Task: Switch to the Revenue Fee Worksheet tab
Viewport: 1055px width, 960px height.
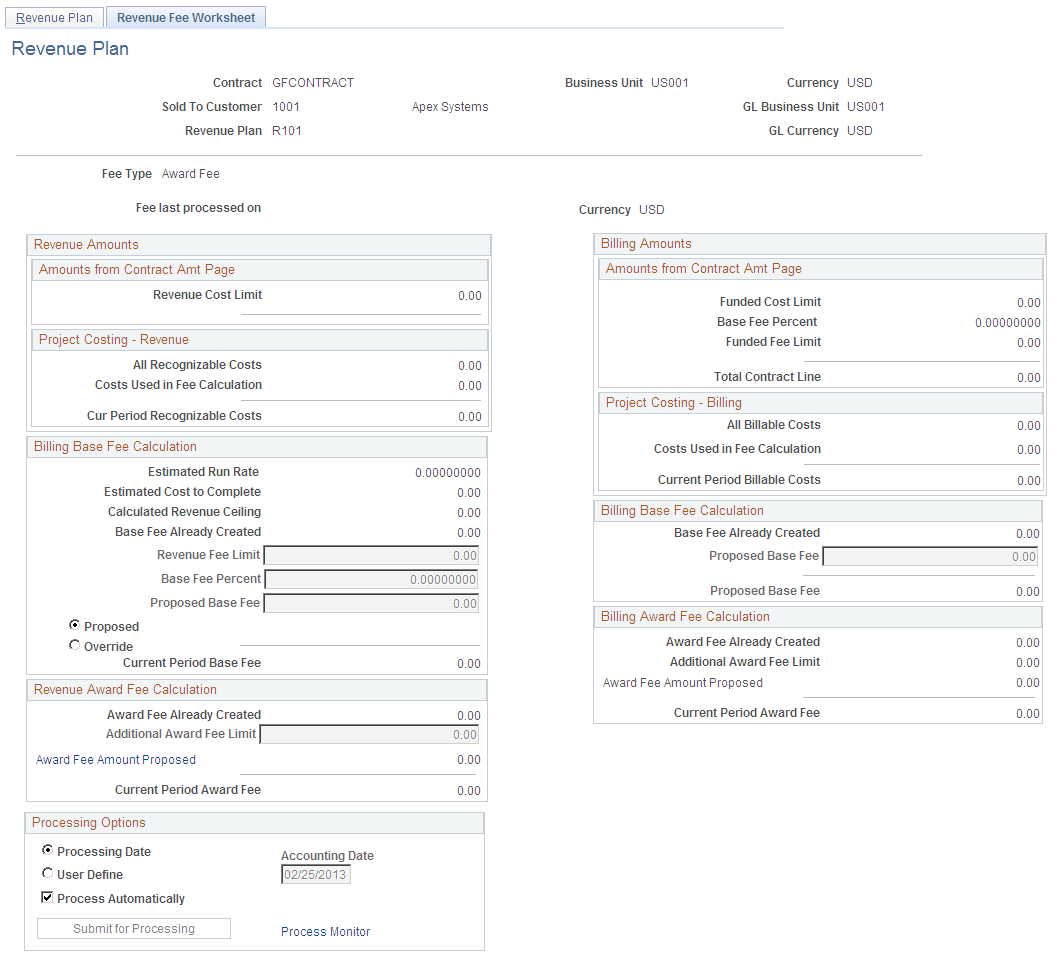Action: coord(185,17)
